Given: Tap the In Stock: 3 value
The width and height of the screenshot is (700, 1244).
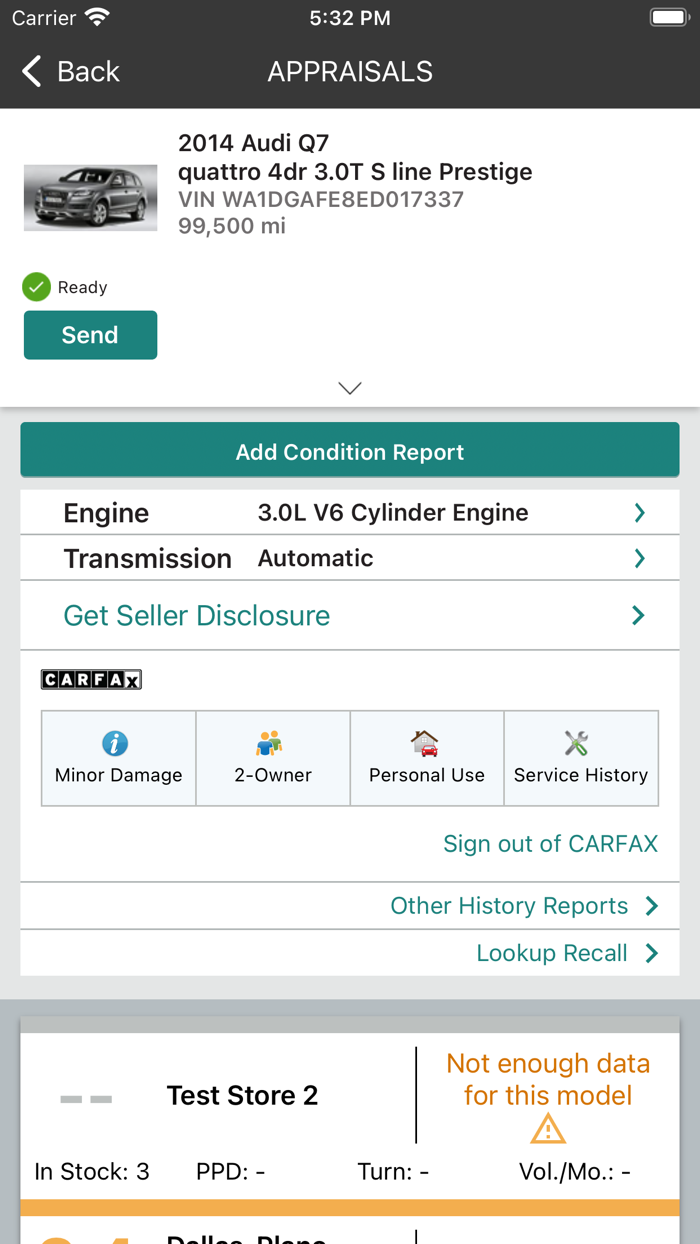Looking at the screenshot, I should pyautogui.click(x=92, y=1172).
